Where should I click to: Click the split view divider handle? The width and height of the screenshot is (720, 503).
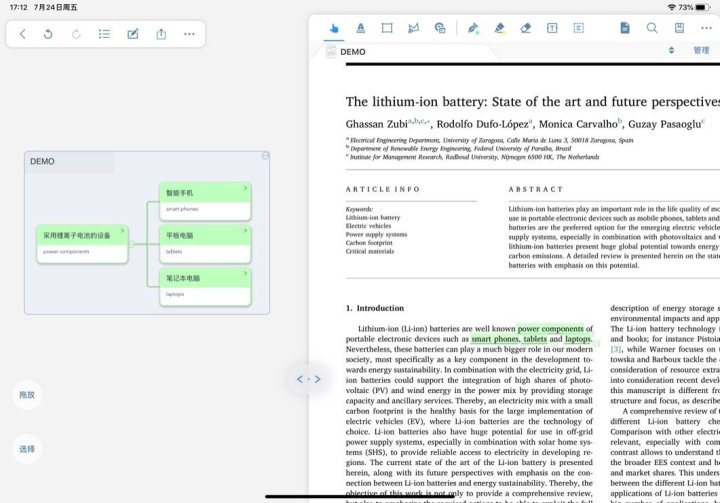pos(308,379)
